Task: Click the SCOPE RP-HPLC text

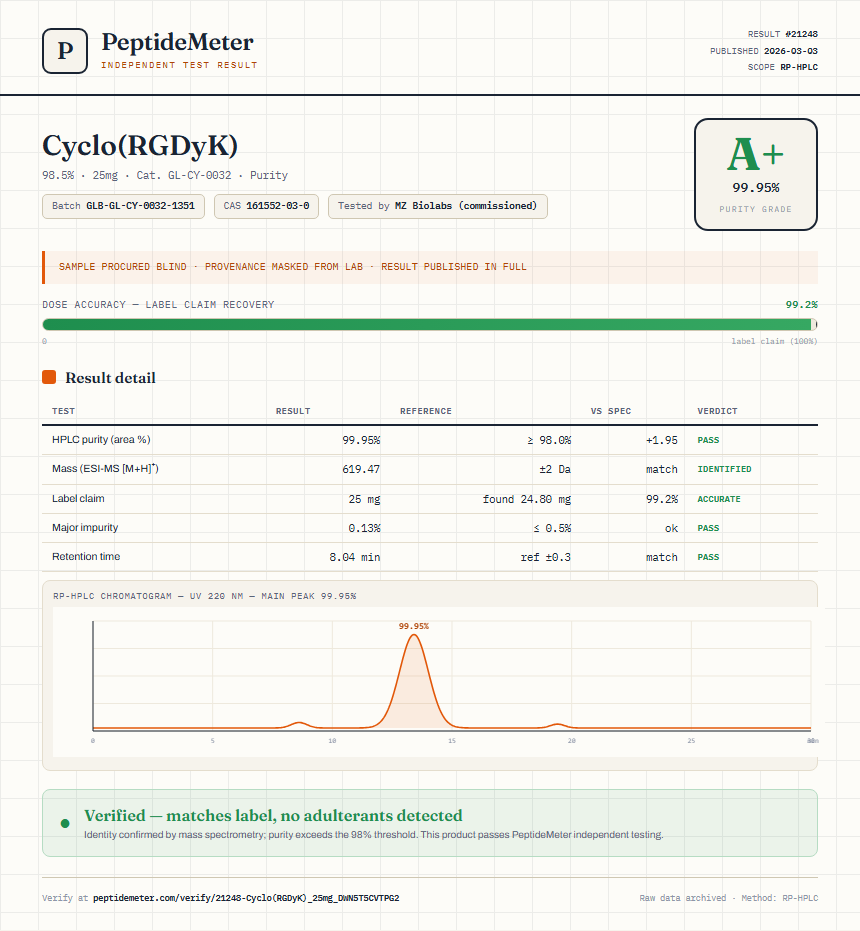Action: (x=782, y=67)
